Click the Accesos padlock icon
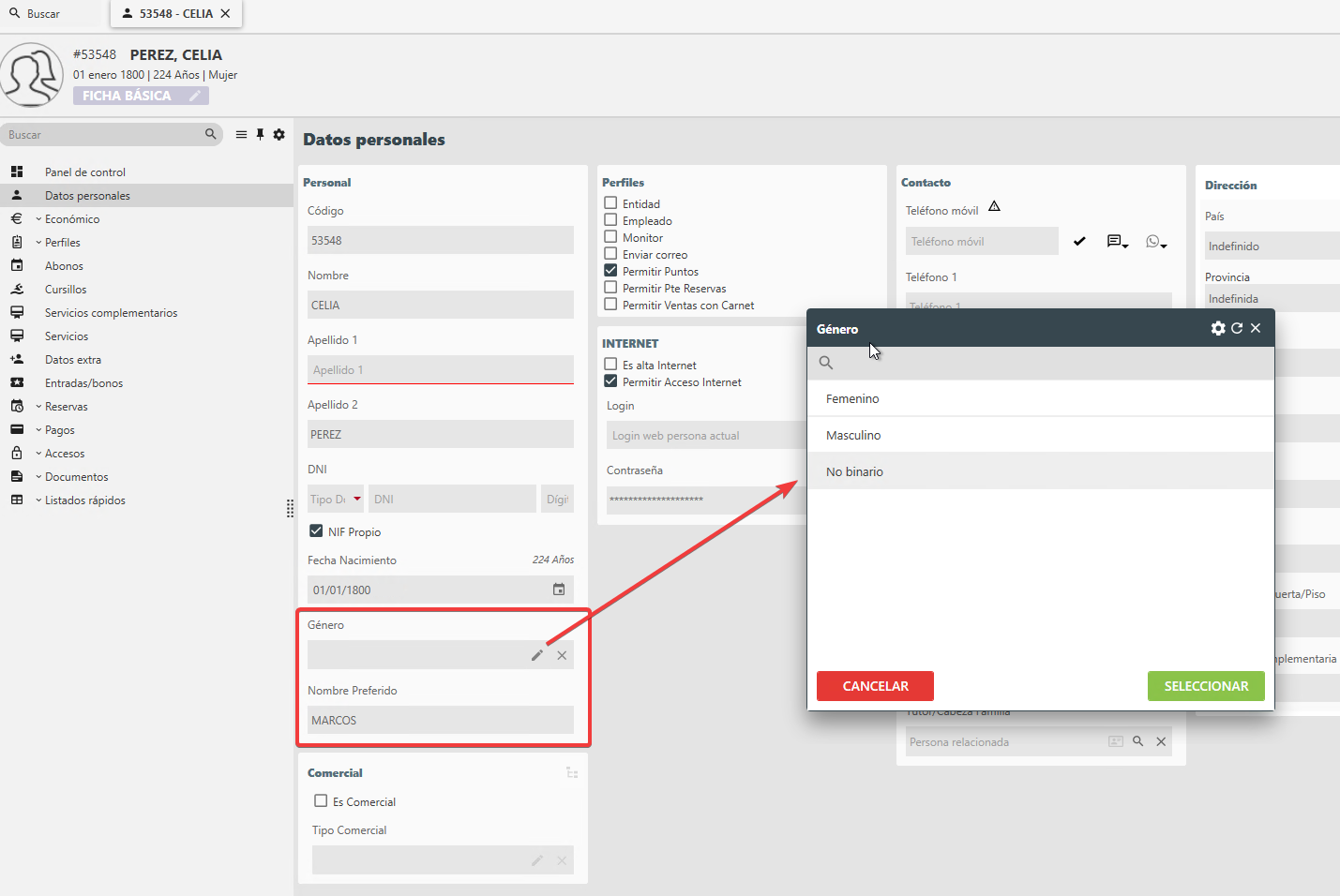1340x896 pixels. point(17,453)
